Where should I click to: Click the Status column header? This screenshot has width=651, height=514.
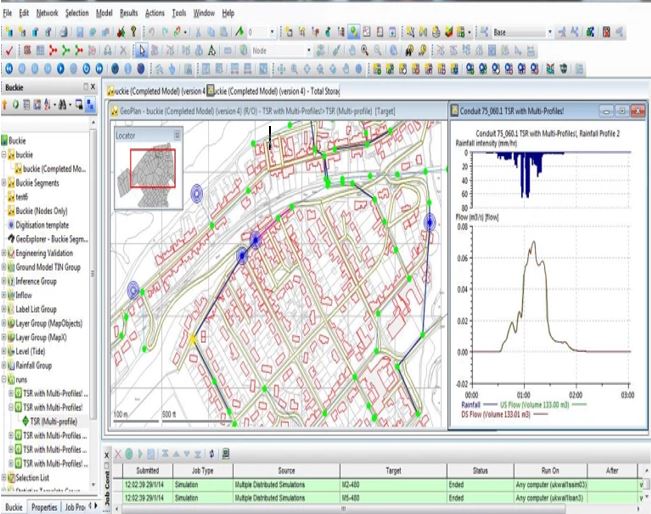point(480,470)
